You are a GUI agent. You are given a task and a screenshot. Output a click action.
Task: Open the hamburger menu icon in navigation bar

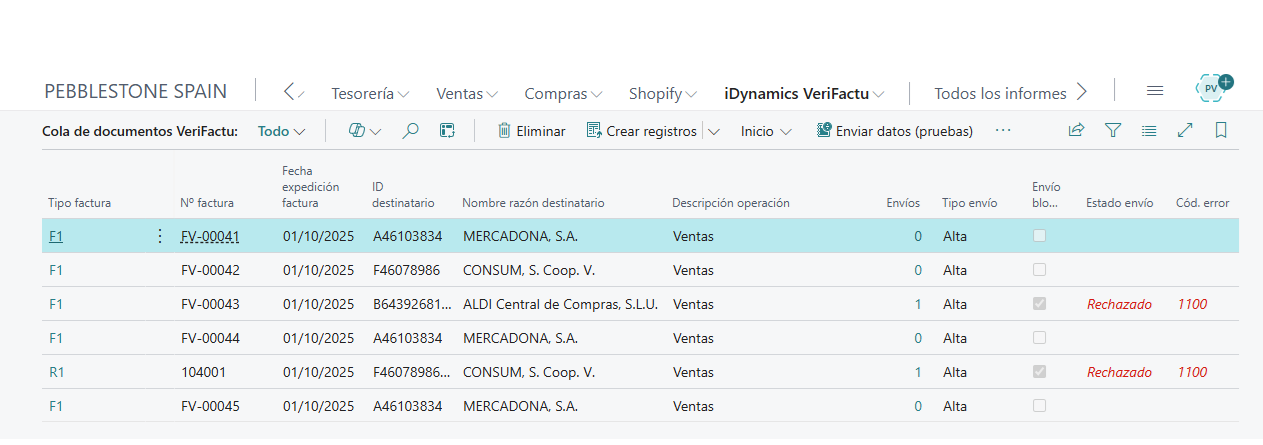[x=1155, y=91]
